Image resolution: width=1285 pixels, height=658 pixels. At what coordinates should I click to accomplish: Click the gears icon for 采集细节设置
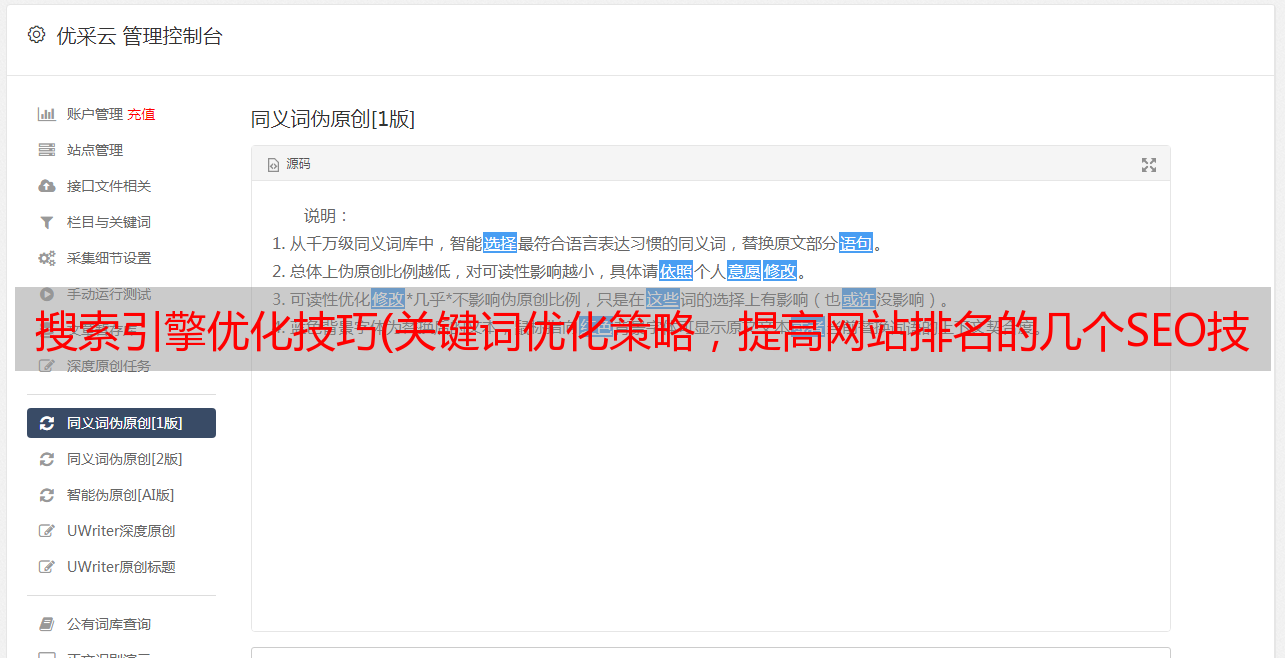tap(46, 258)
